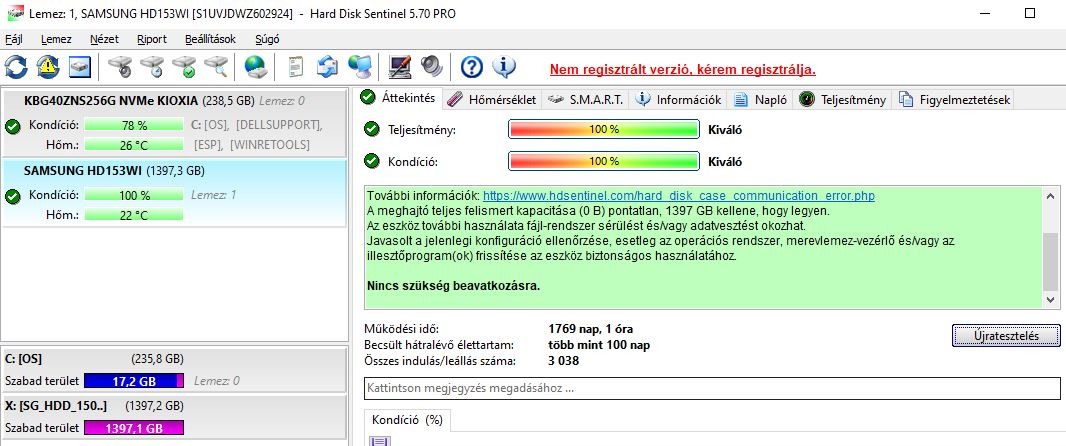Select the C: [OS] partition entry

coord(174,370)
